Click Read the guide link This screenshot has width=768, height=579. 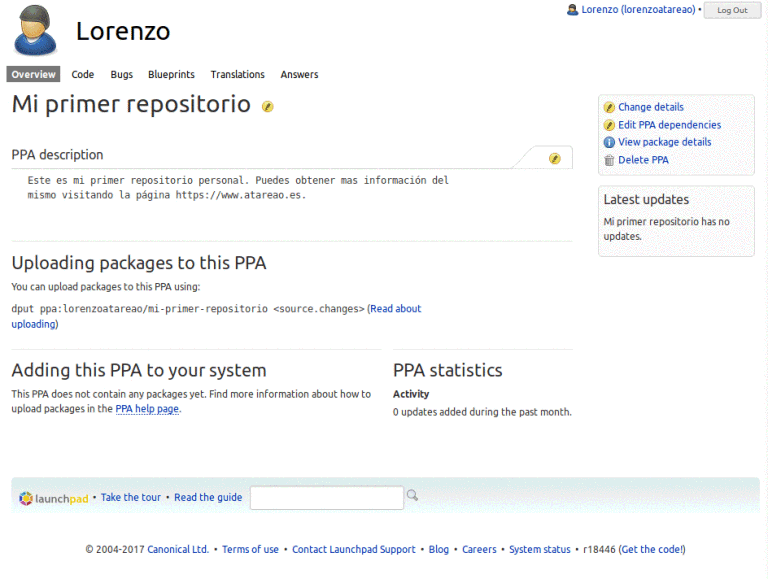point(208,497)
